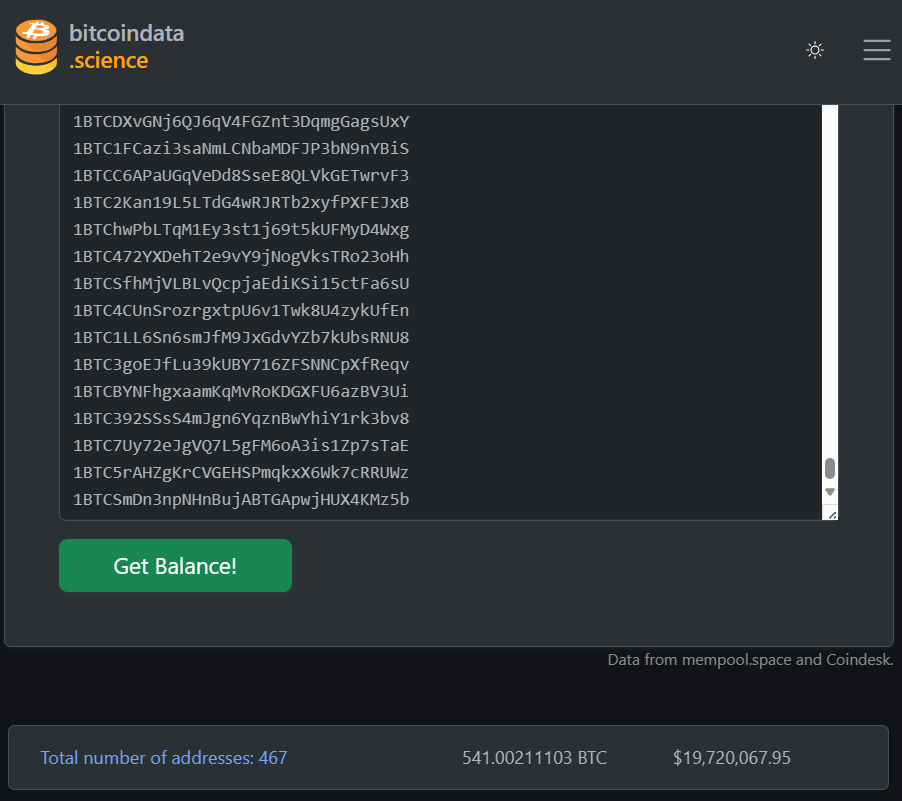Click the textarea resize handle corner
The width and height of the screenshot is (902, 801).
[832, 514]
